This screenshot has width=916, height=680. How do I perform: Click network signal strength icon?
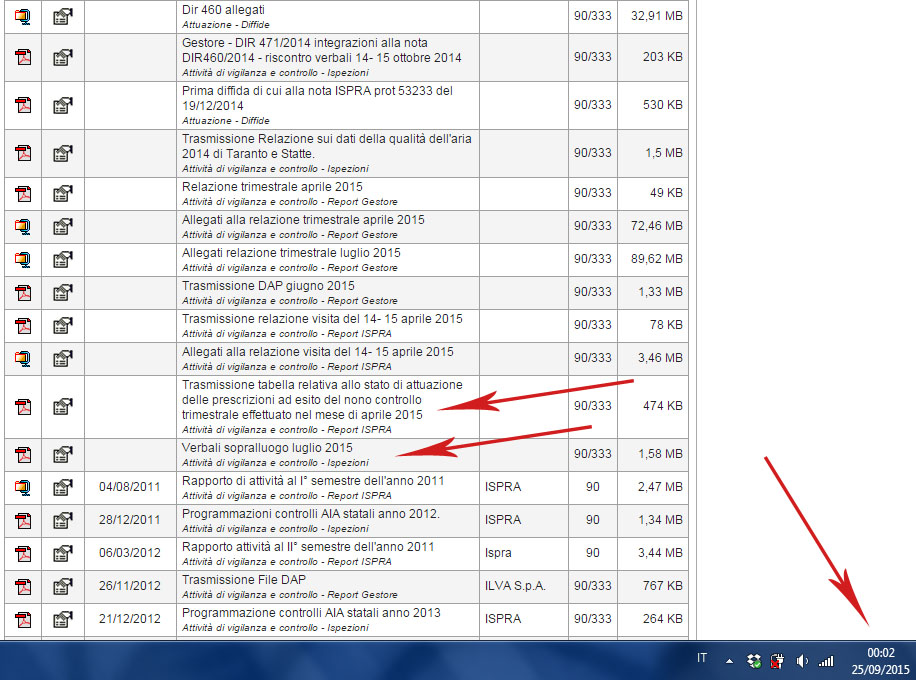(826, 661)
